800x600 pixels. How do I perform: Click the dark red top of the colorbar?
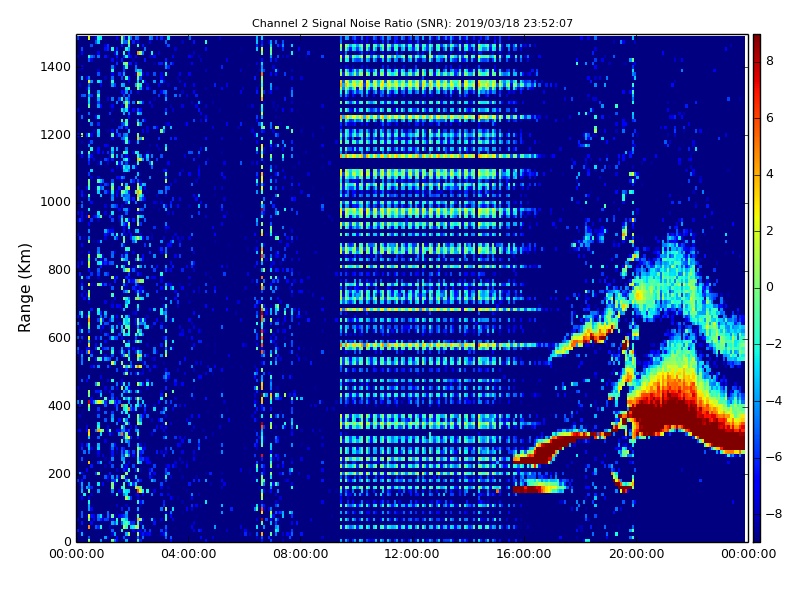757,41
